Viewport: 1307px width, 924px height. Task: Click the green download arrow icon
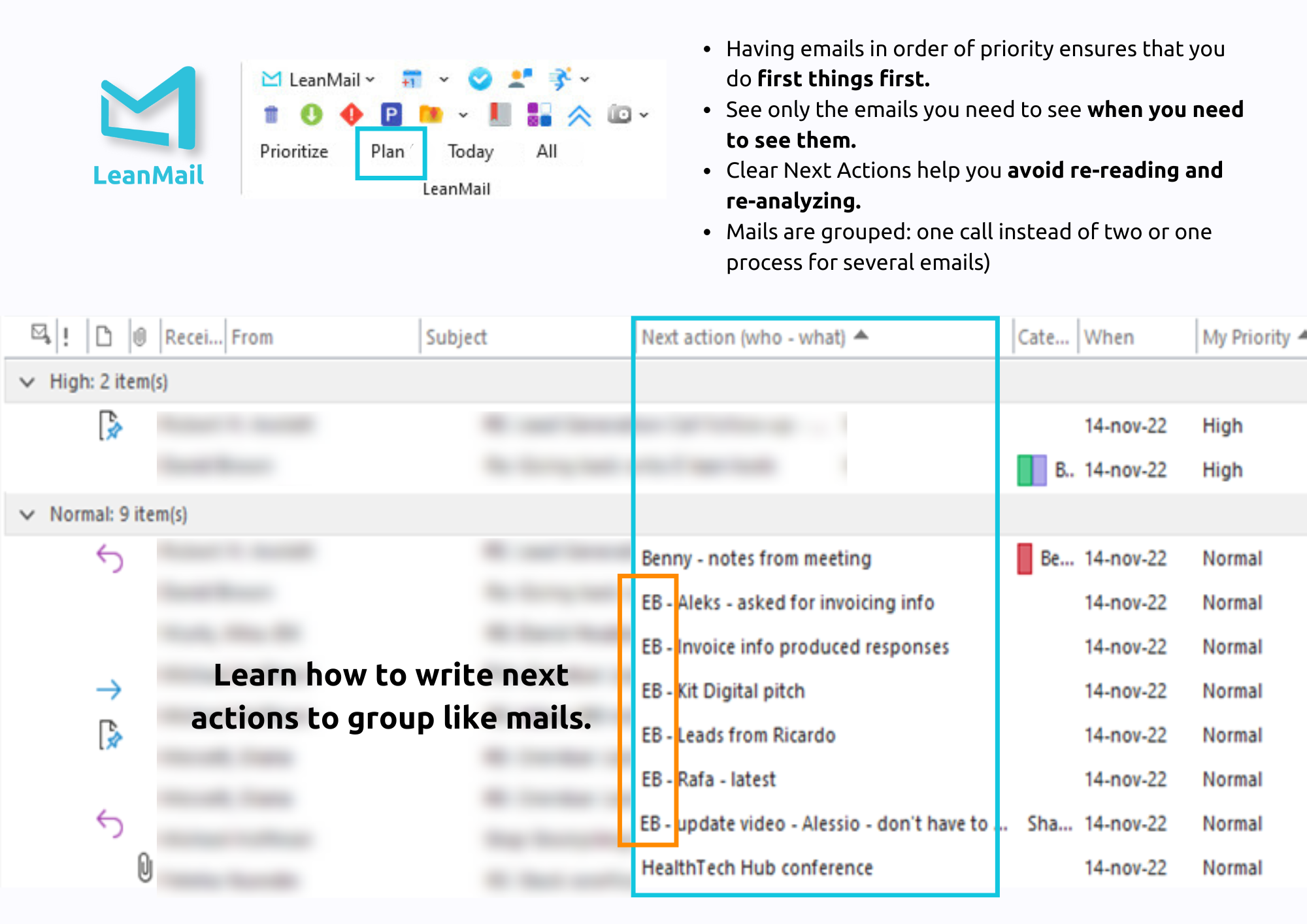click(312, 114)
